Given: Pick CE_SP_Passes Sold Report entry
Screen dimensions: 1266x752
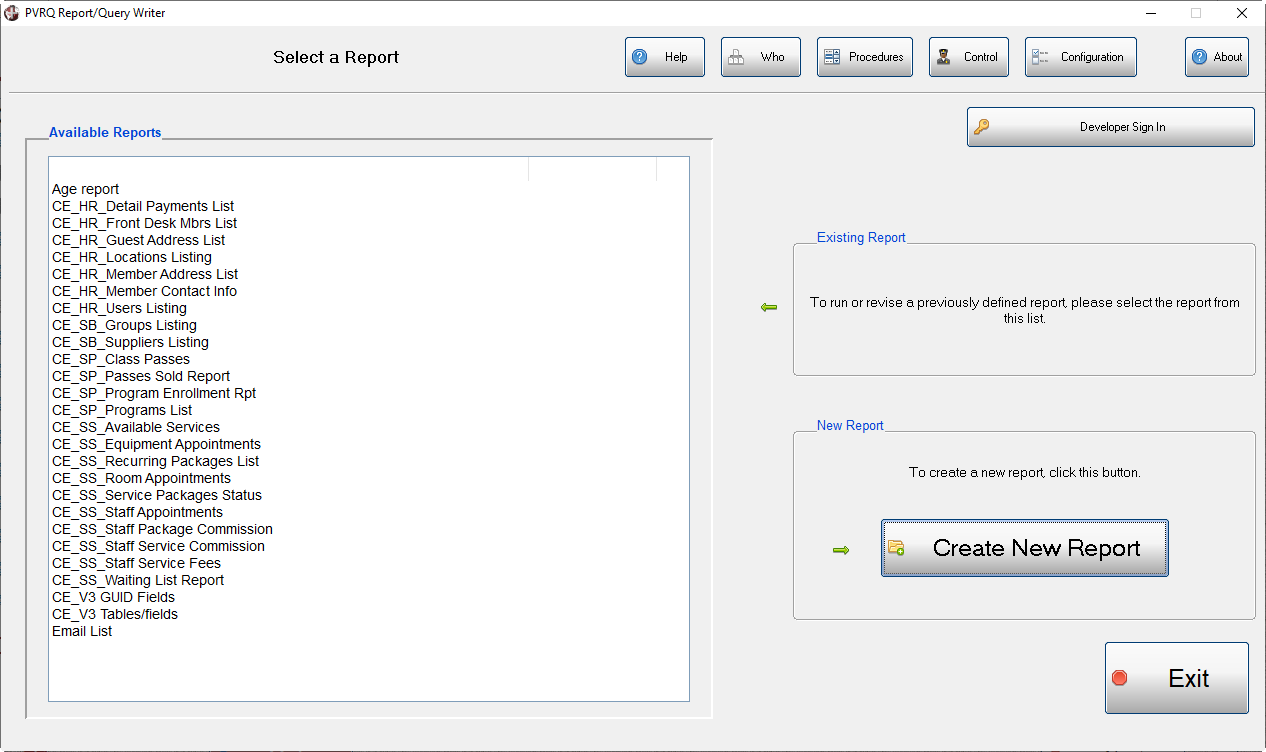Looking at the screenshot, I should coord(141,376).
